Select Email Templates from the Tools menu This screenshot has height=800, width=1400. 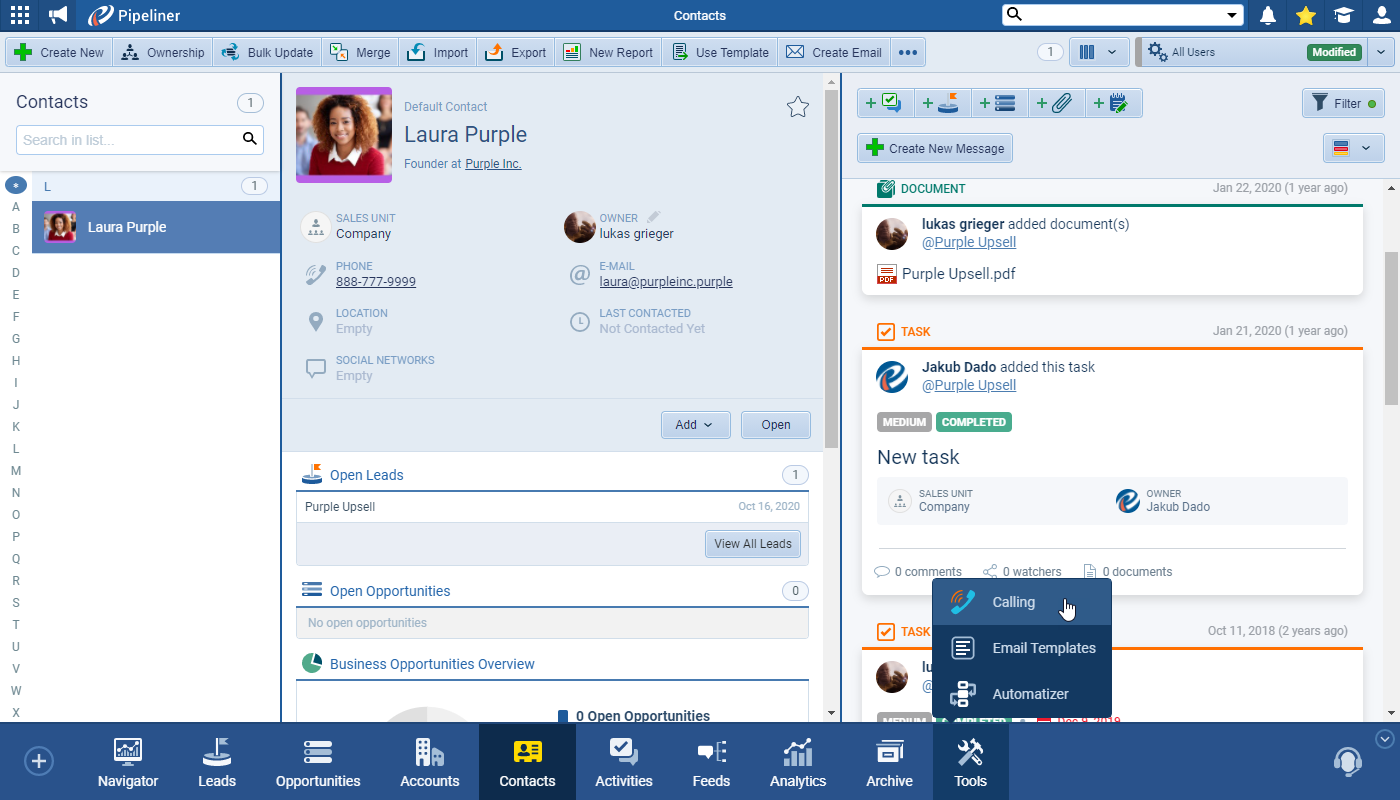click(x=1043, y=648)
